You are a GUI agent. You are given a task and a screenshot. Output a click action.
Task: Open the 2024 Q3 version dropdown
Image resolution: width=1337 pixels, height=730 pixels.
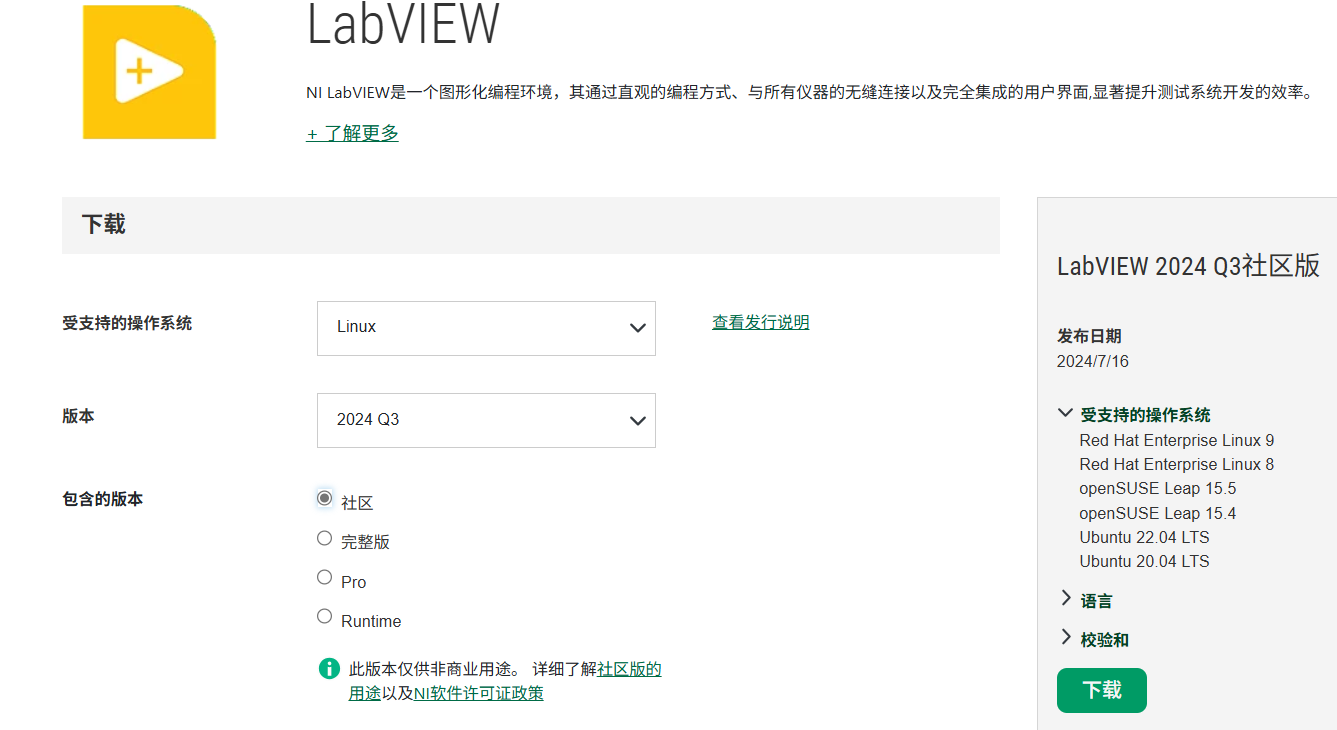click(486, 420)
